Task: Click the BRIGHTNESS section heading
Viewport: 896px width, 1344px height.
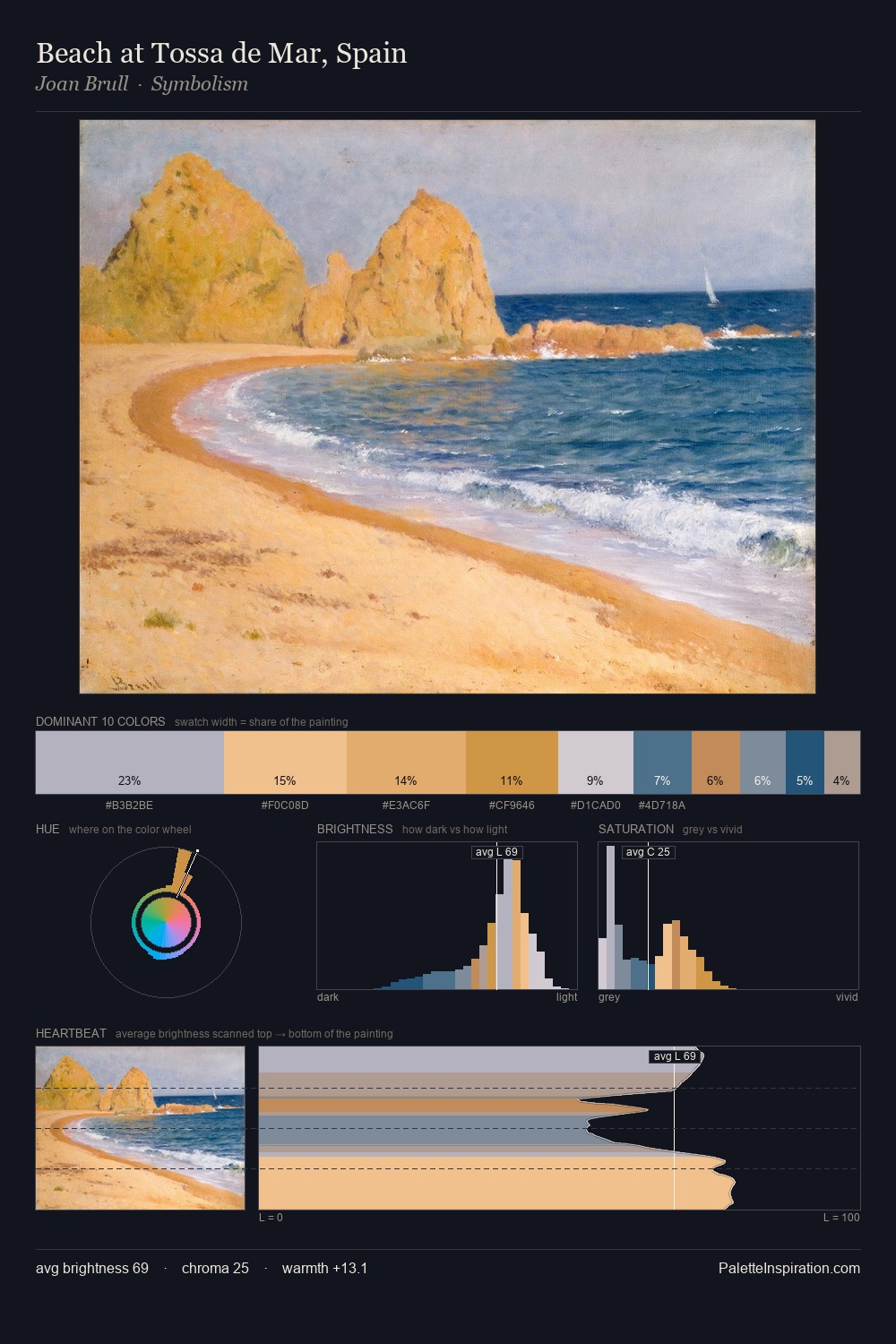Action: pos(355,829)
